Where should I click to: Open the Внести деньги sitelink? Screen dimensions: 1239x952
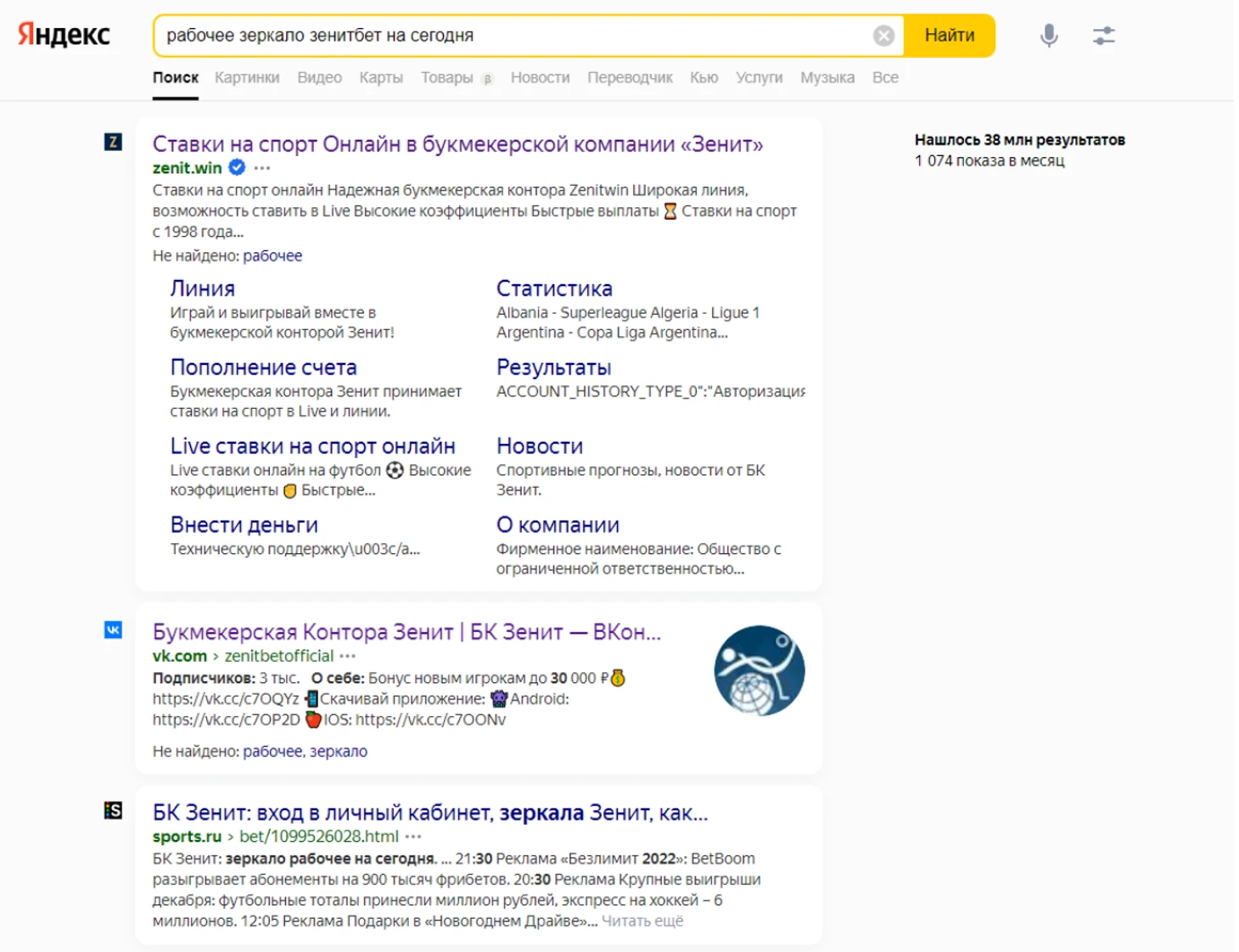(x=244, y=525)
